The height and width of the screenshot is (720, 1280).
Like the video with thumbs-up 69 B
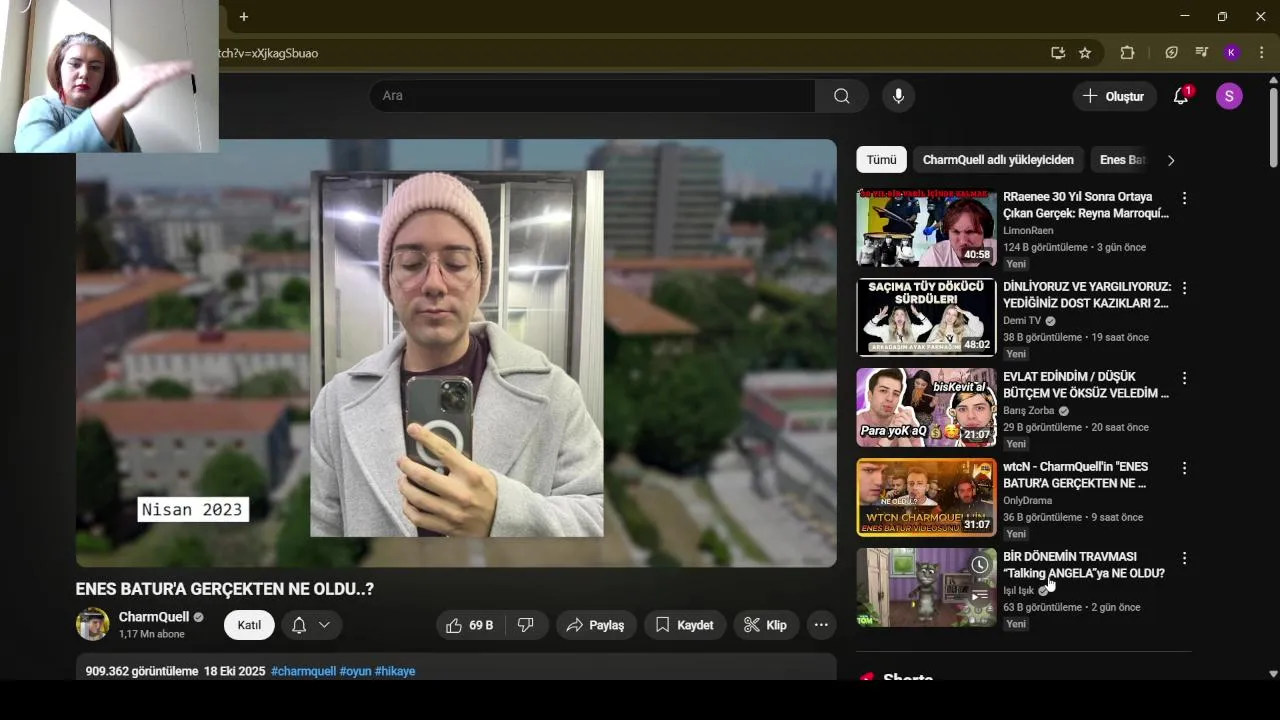coord(470,625)
